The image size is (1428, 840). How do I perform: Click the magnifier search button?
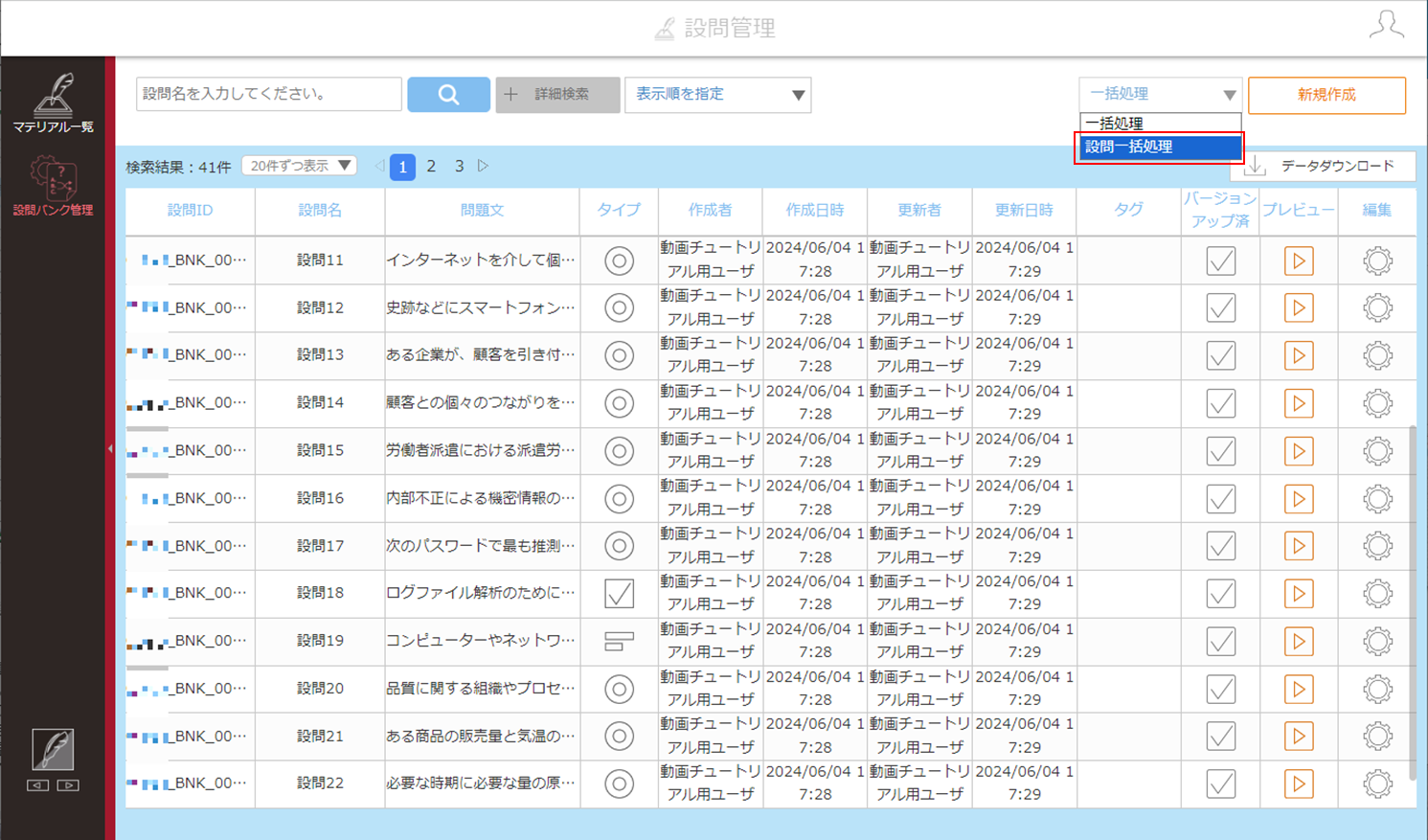pos(448,95)
